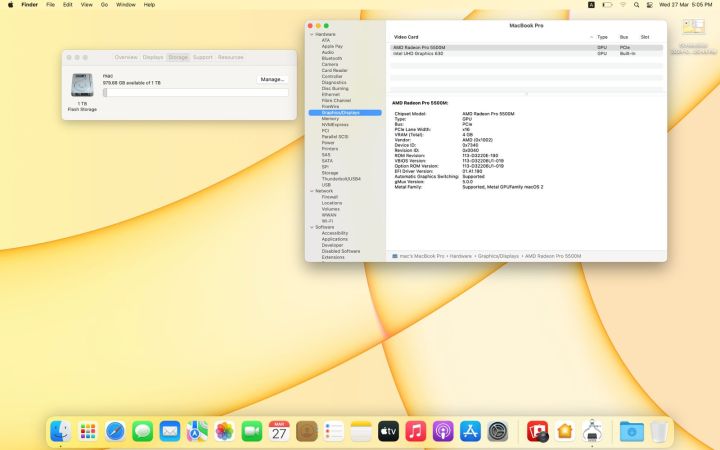Select Firewall in Network sidebar
720x450 pixels.
(x=330, y=197)
